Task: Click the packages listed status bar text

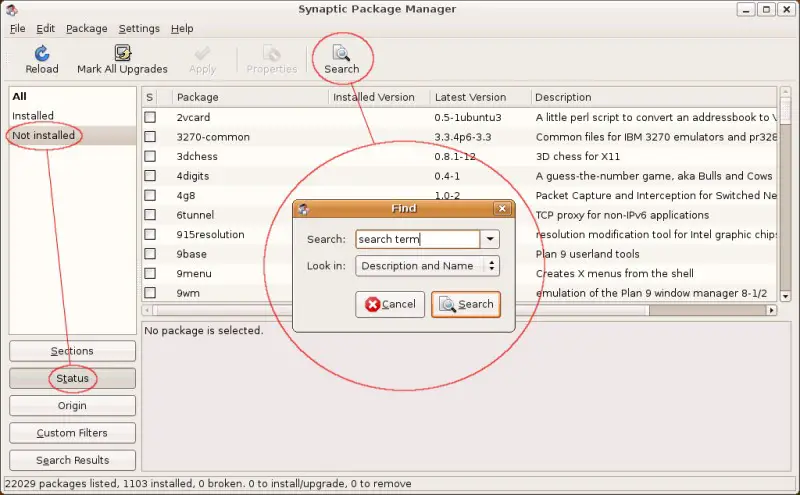Action: (208, 483)
